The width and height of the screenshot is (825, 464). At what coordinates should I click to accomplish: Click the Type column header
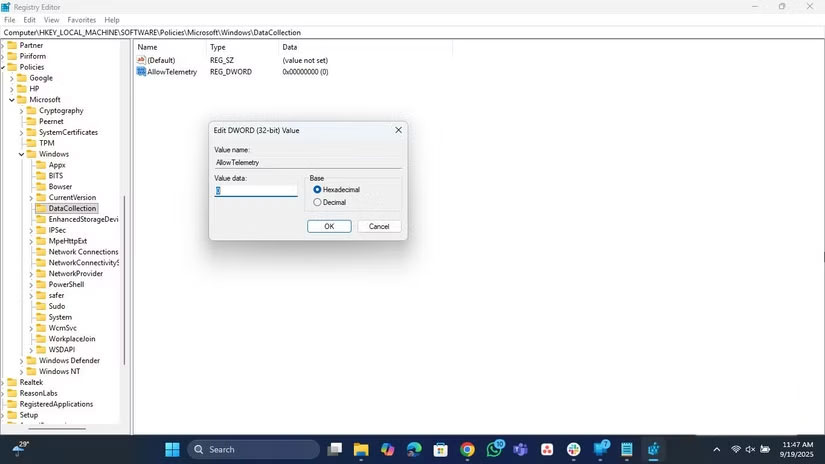[x=244, y=47]
